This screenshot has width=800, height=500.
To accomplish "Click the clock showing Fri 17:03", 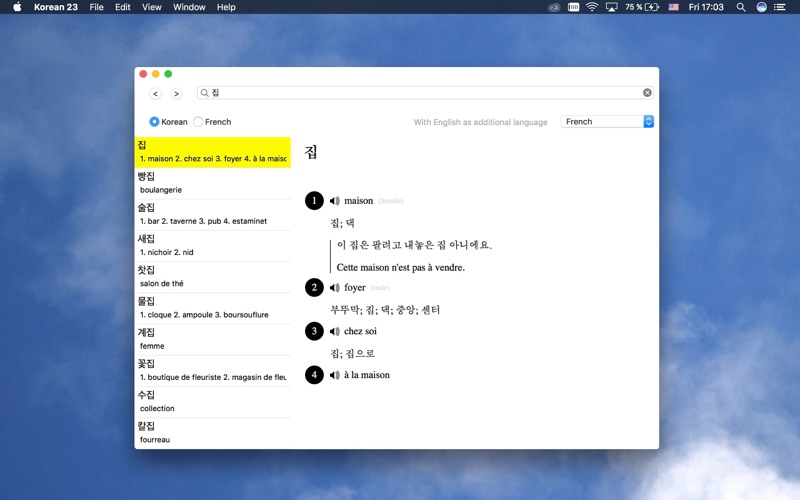I will 706,7.
